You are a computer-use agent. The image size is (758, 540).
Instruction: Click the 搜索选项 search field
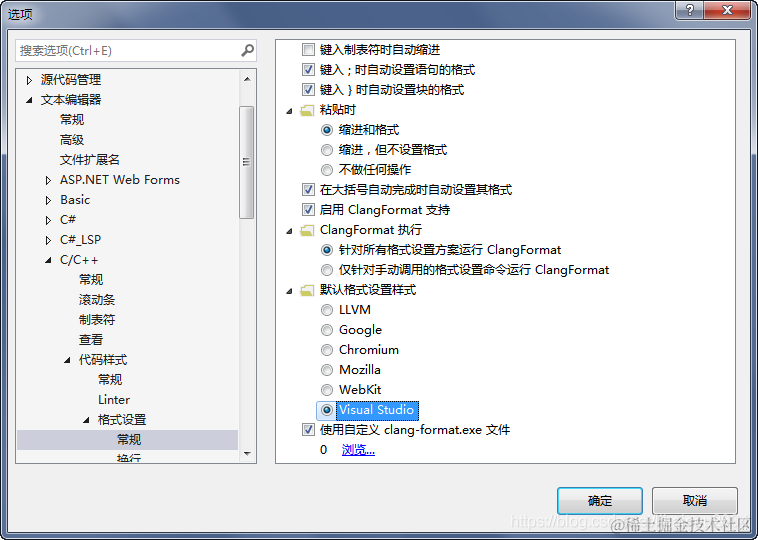(x=128, y=50)
